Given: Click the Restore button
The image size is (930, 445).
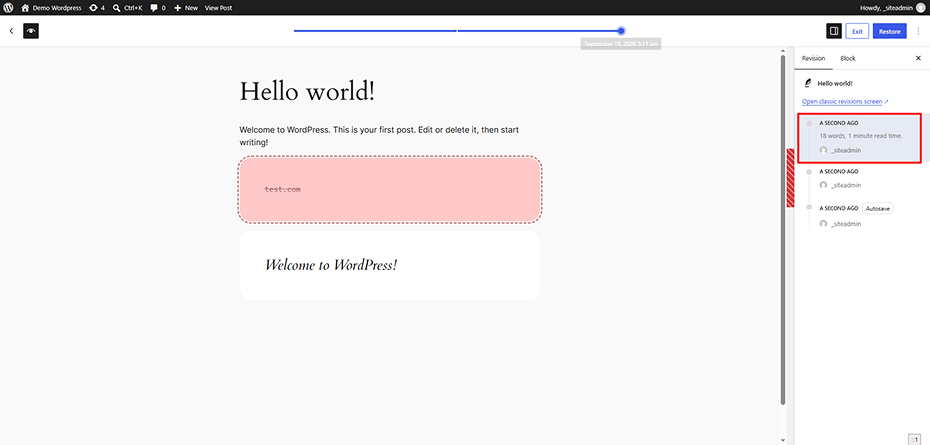Looking at the screenshot, I should pyautogui.click(x=890, y=31).
